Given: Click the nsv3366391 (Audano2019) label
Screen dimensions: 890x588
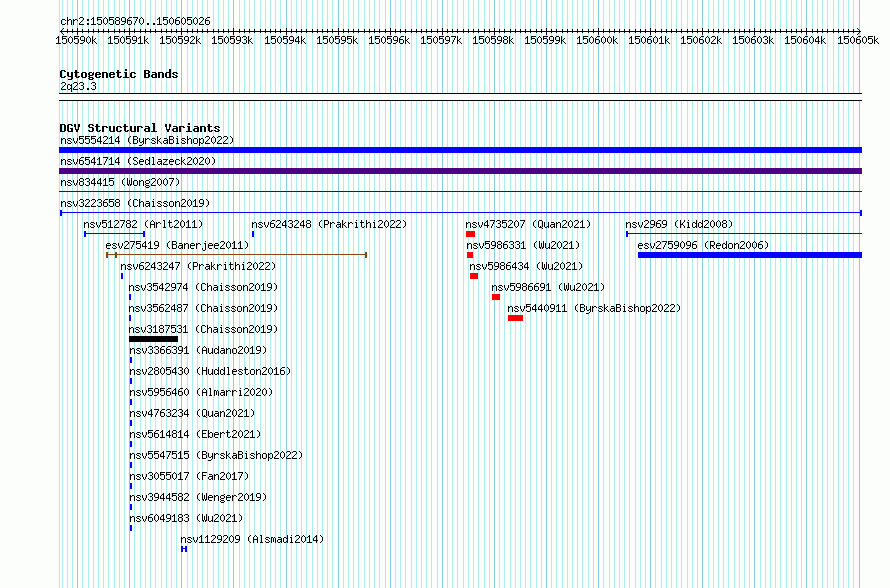Looking at the screenshot, I should (198, 350).
